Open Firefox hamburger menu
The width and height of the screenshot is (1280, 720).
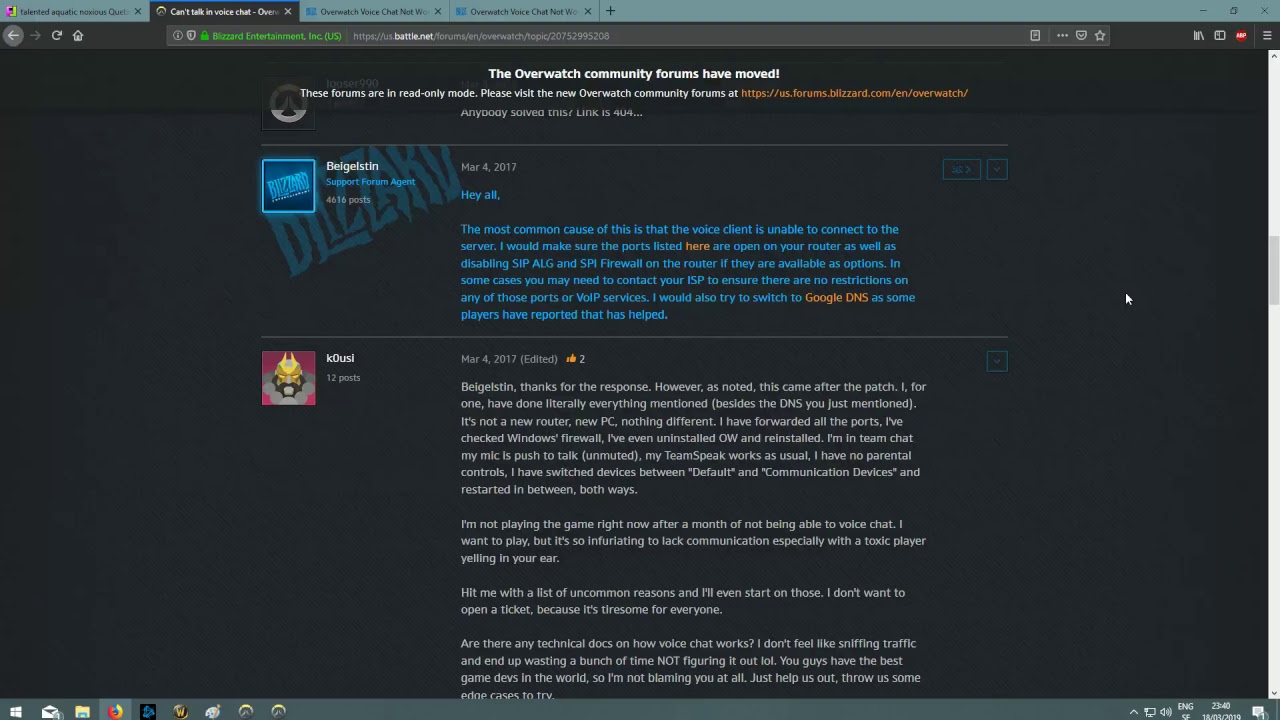point(1267,35)
